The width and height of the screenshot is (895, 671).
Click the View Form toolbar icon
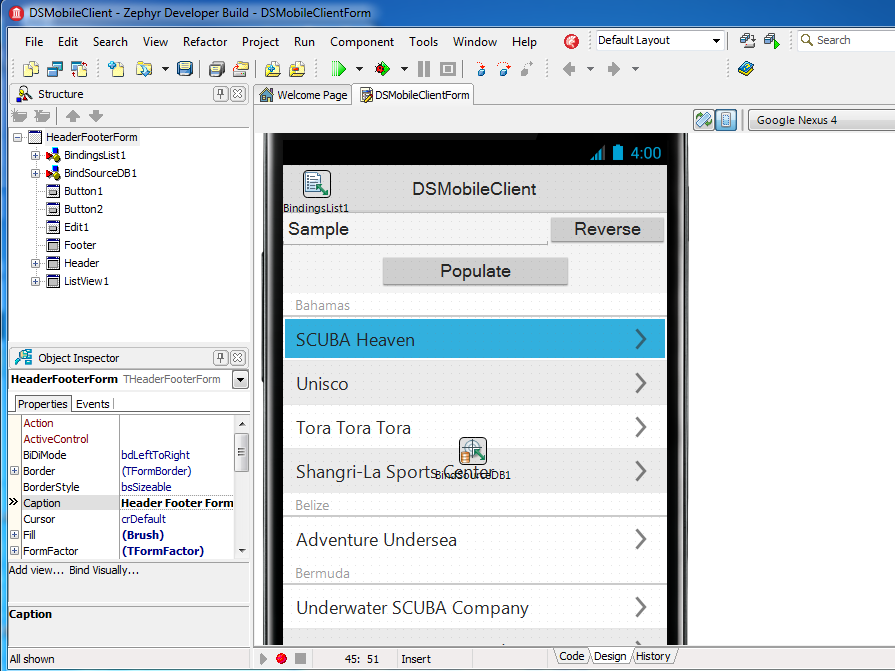[55, 69]
